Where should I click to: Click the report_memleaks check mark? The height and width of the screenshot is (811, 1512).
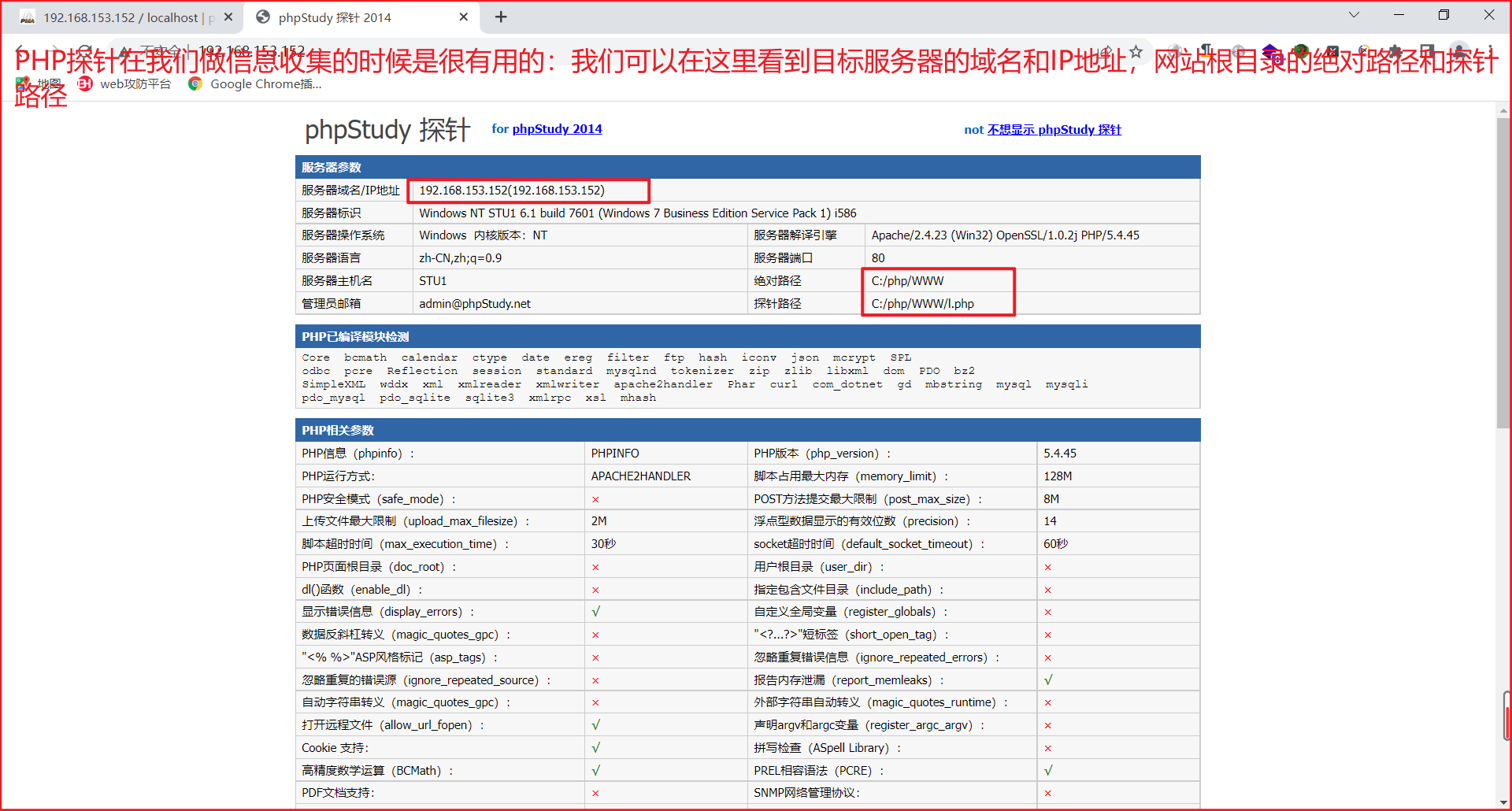(1048, 680)
